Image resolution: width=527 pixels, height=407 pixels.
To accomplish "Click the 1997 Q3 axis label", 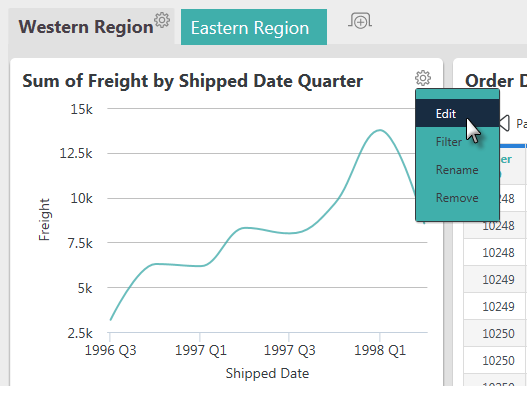I will 289,350.
